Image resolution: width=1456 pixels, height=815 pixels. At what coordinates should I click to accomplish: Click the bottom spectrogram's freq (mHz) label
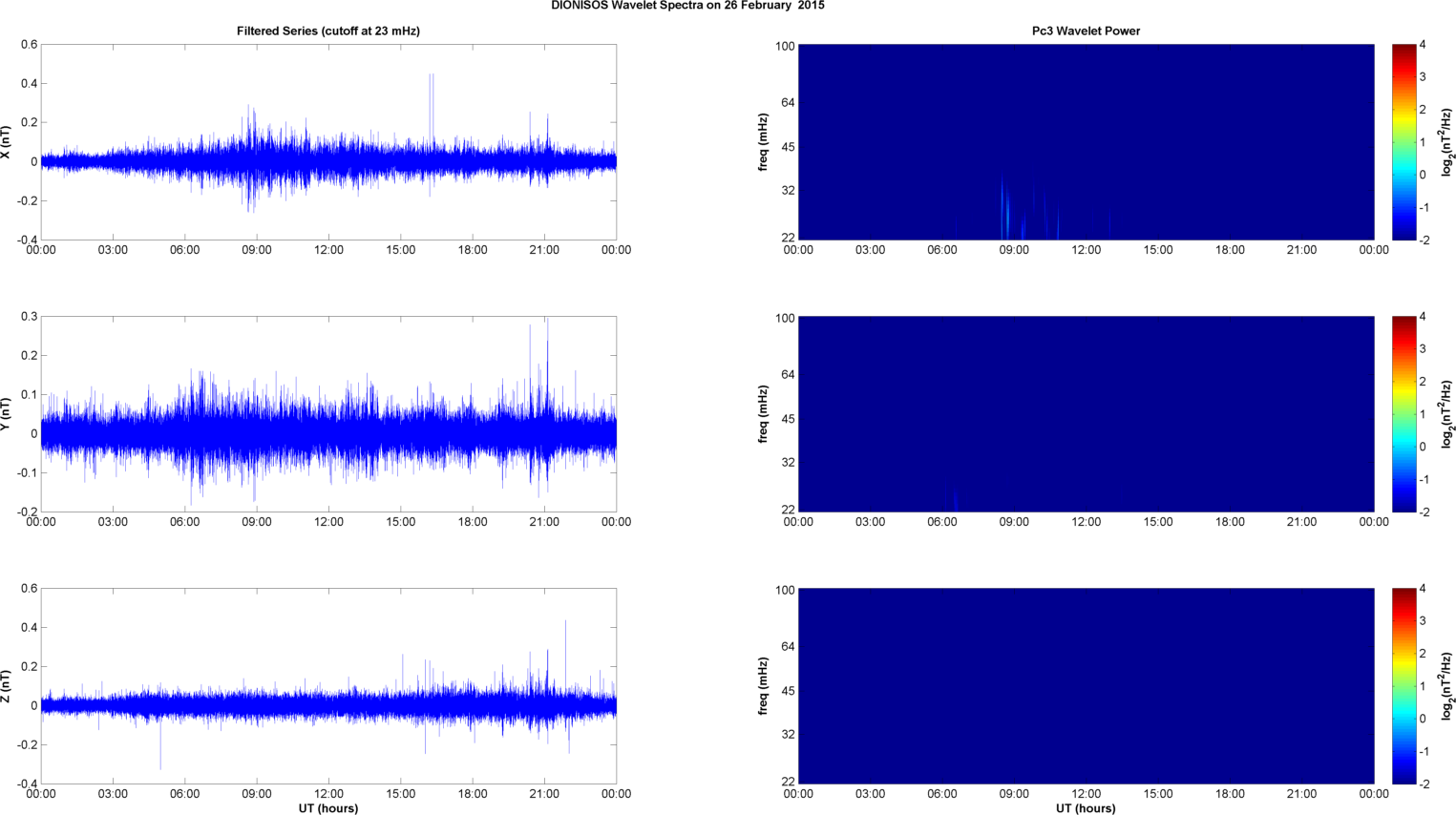click(x=764, y=686)
